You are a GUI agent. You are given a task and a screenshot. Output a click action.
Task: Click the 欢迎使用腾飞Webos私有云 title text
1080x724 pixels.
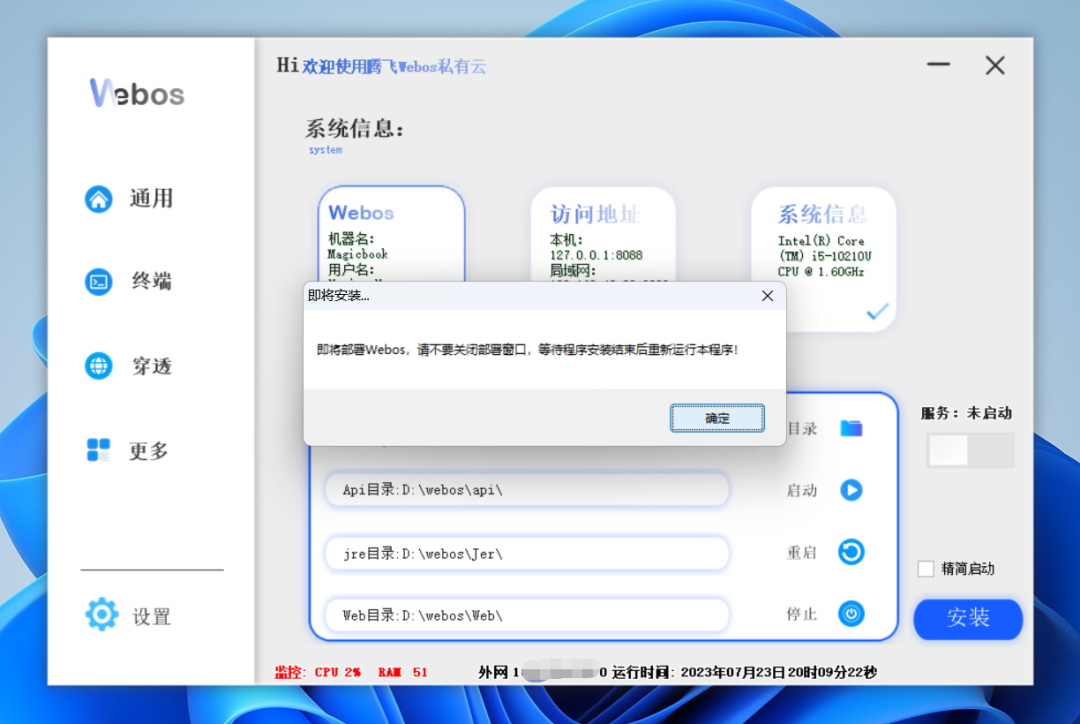coord(394,67)
